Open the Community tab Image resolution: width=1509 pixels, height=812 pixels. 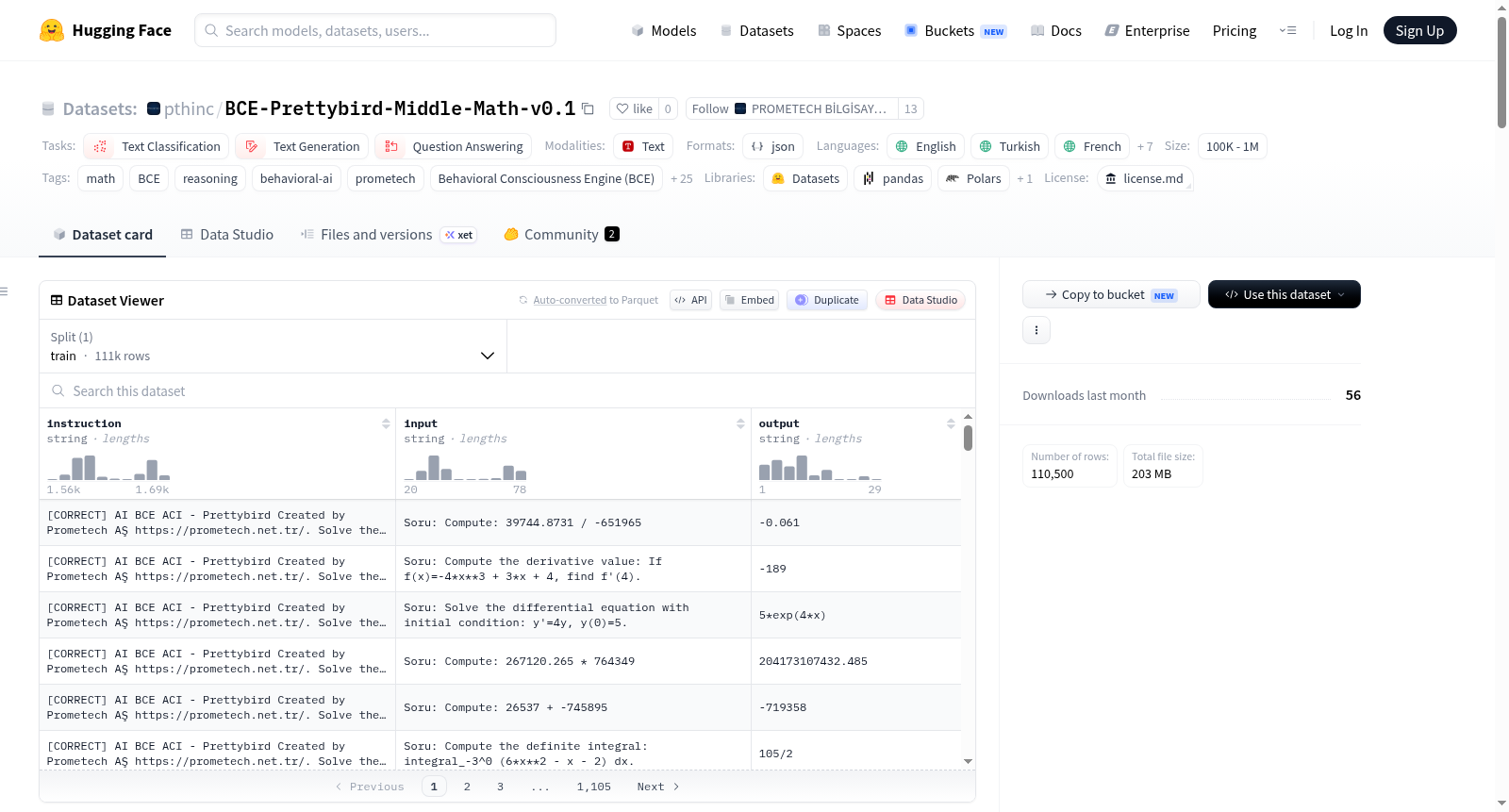[561, 234]
